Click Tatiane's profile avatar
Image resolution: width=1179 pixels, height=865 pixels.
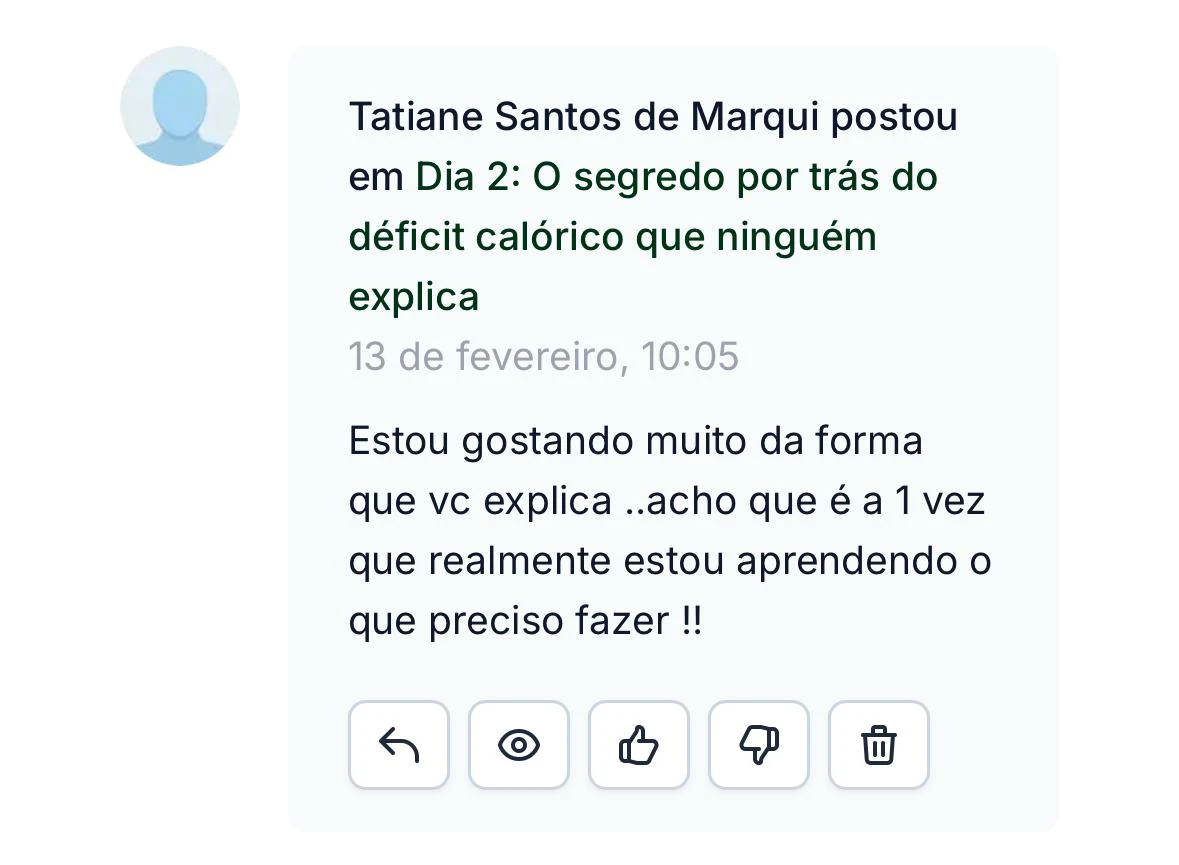(x=180, y=105)
